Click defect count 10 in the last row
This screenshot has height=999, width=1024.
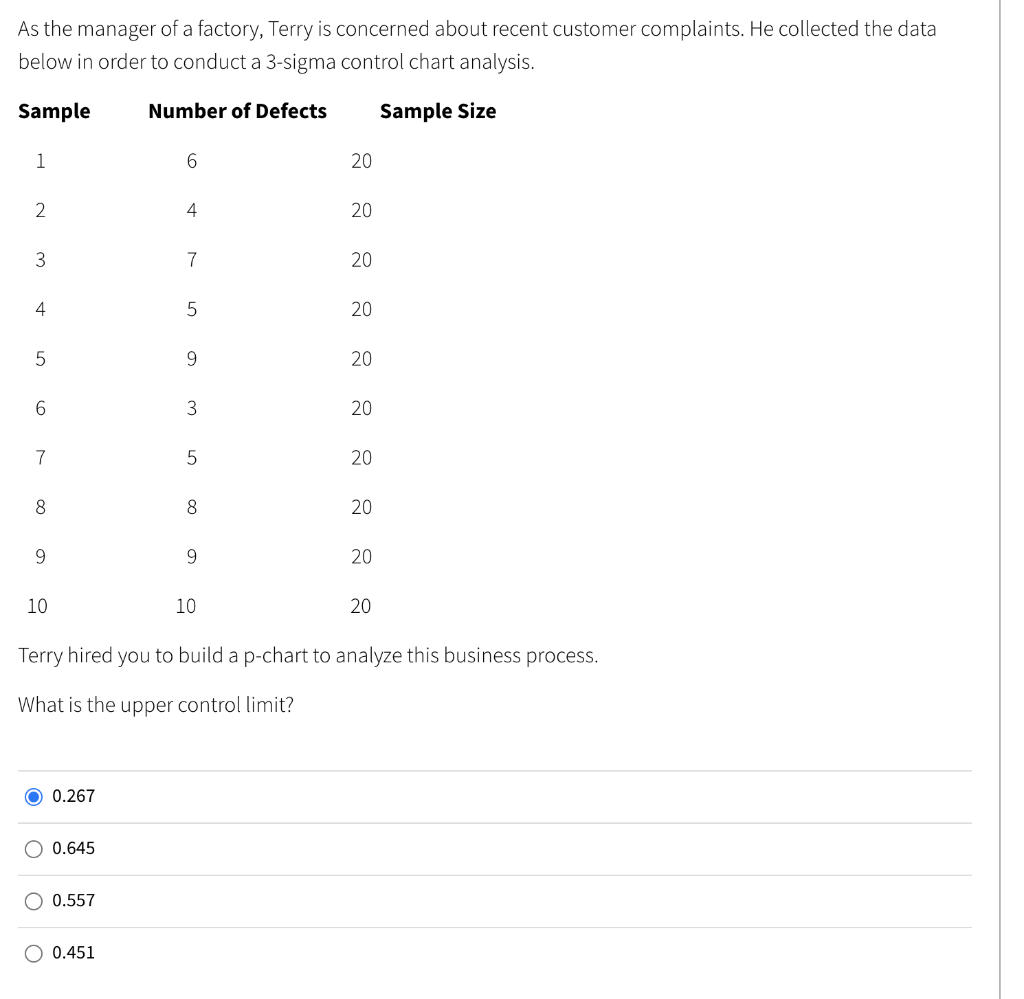pos(186,606)
